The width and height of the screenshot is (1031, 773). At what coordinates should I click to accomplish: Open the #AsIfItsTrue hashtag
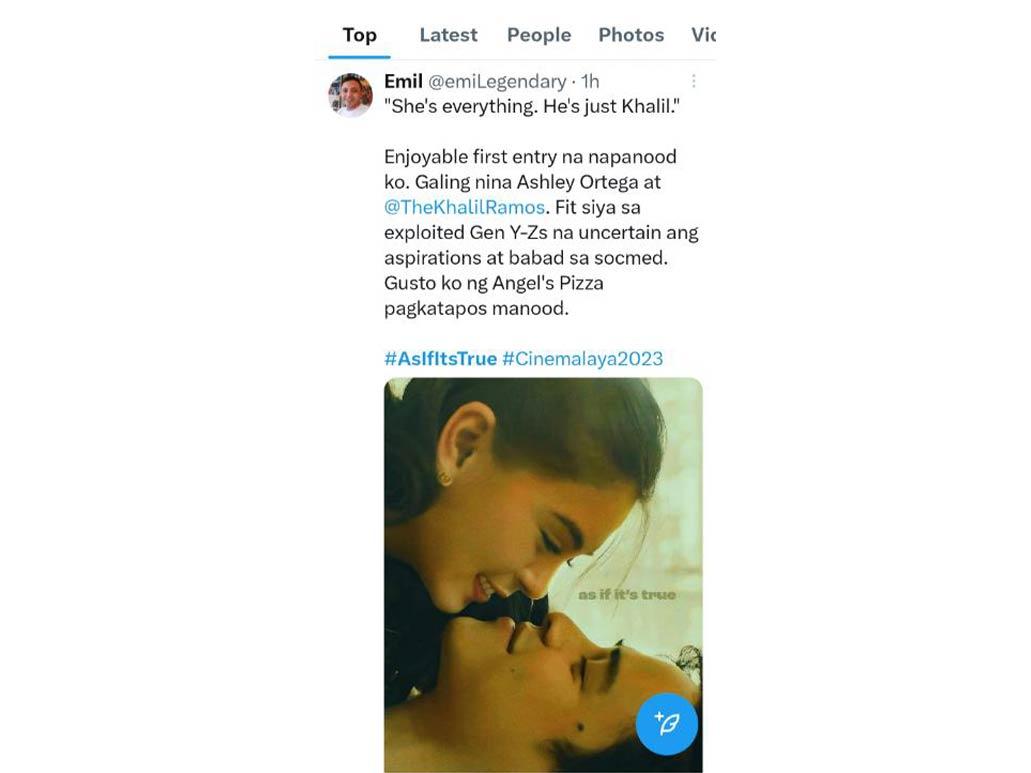click(x=441, y=358)
